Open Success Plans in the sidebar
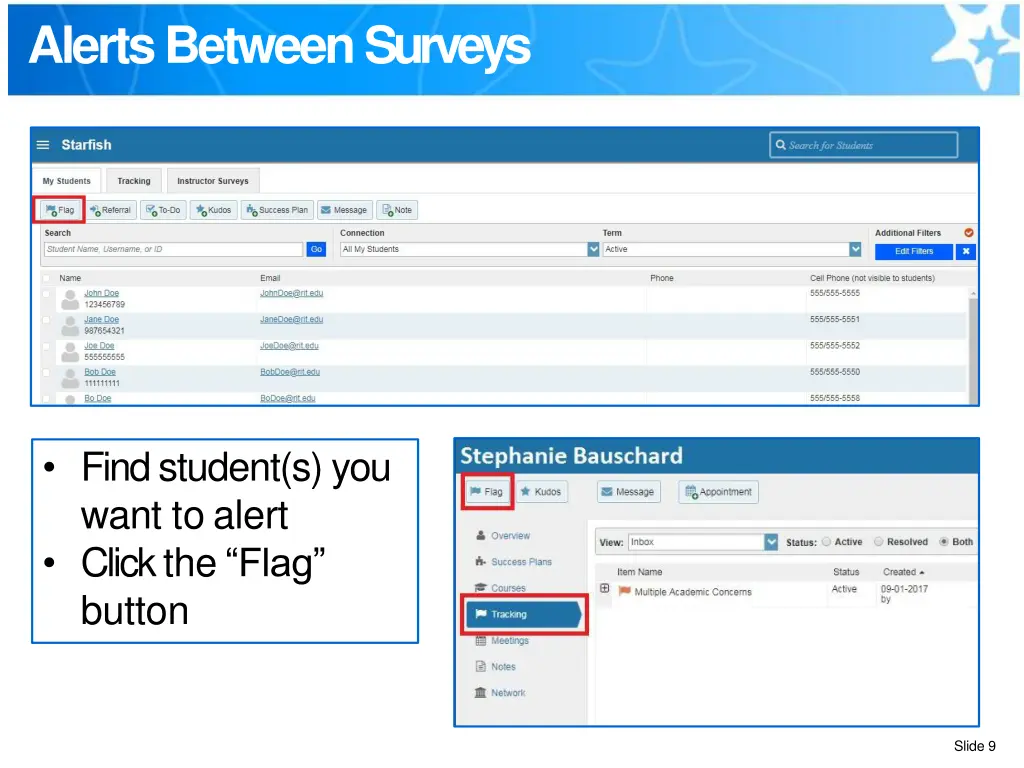Screen dimensions: 1024x768 click(x=513, y=562)
